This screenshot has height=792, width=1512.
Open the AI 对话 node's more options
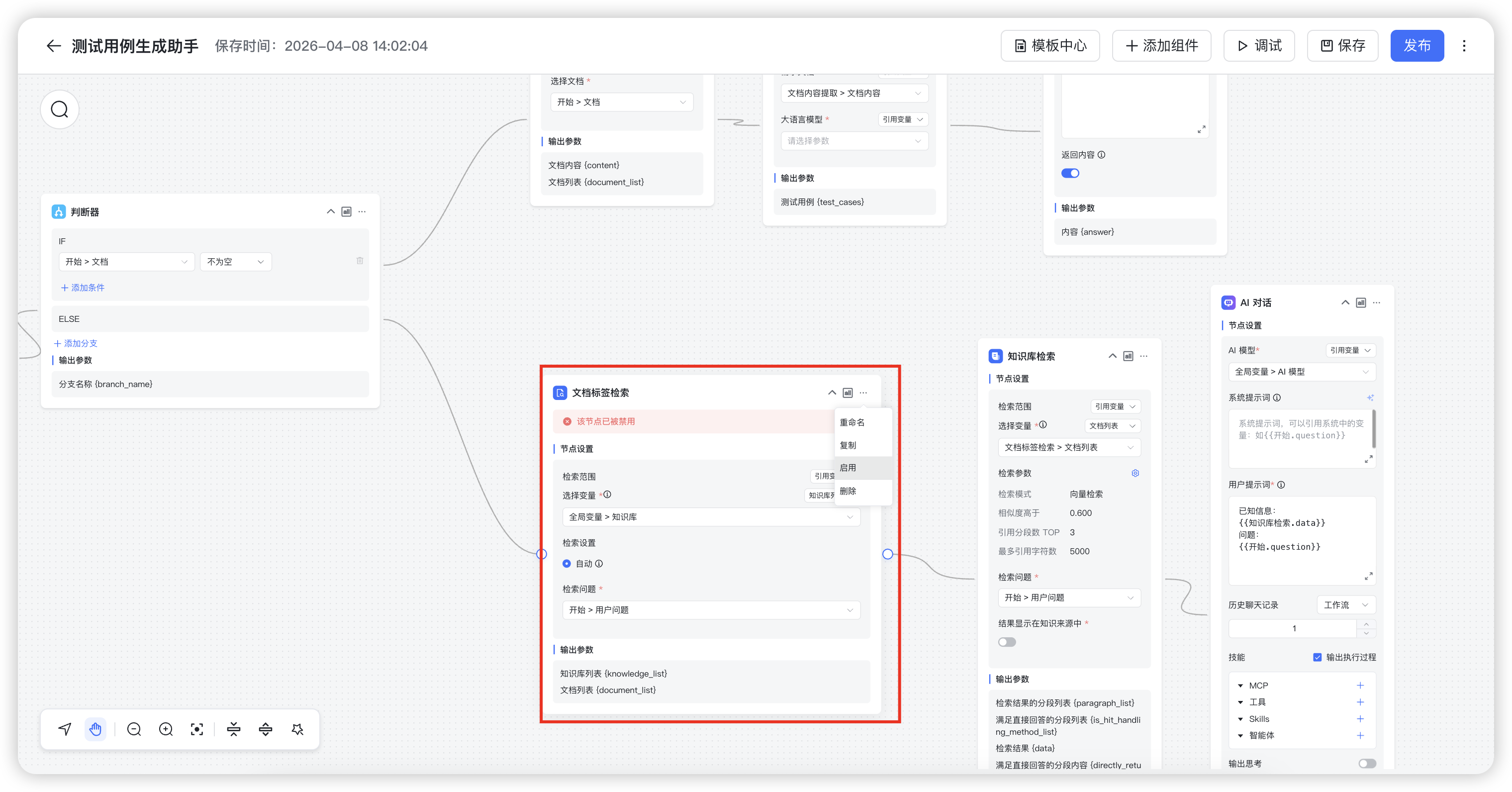(1377, 302)
